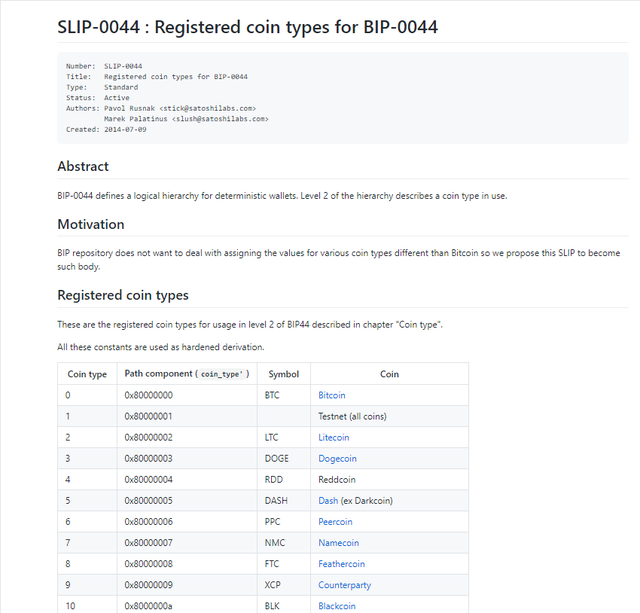Click the hardened derivation sentence
The image size is (640, 613).
click(x=161, y=347)
